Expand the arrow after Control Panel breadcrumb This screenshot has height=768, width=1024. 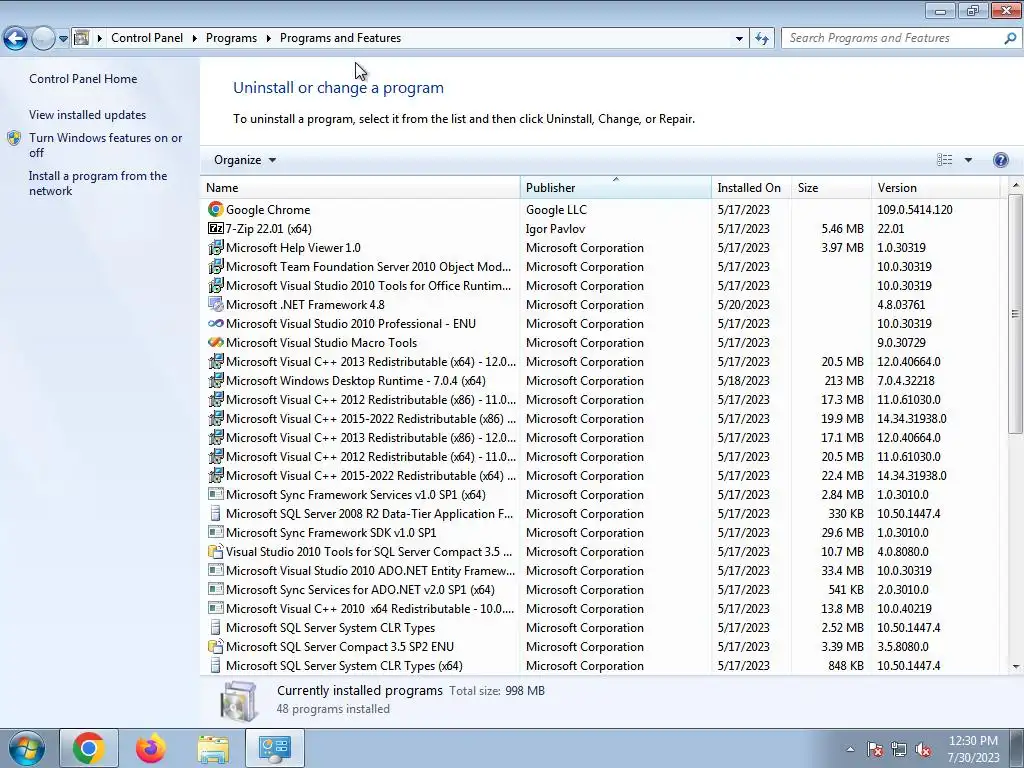pyautogui.click(x=195, y=38)
